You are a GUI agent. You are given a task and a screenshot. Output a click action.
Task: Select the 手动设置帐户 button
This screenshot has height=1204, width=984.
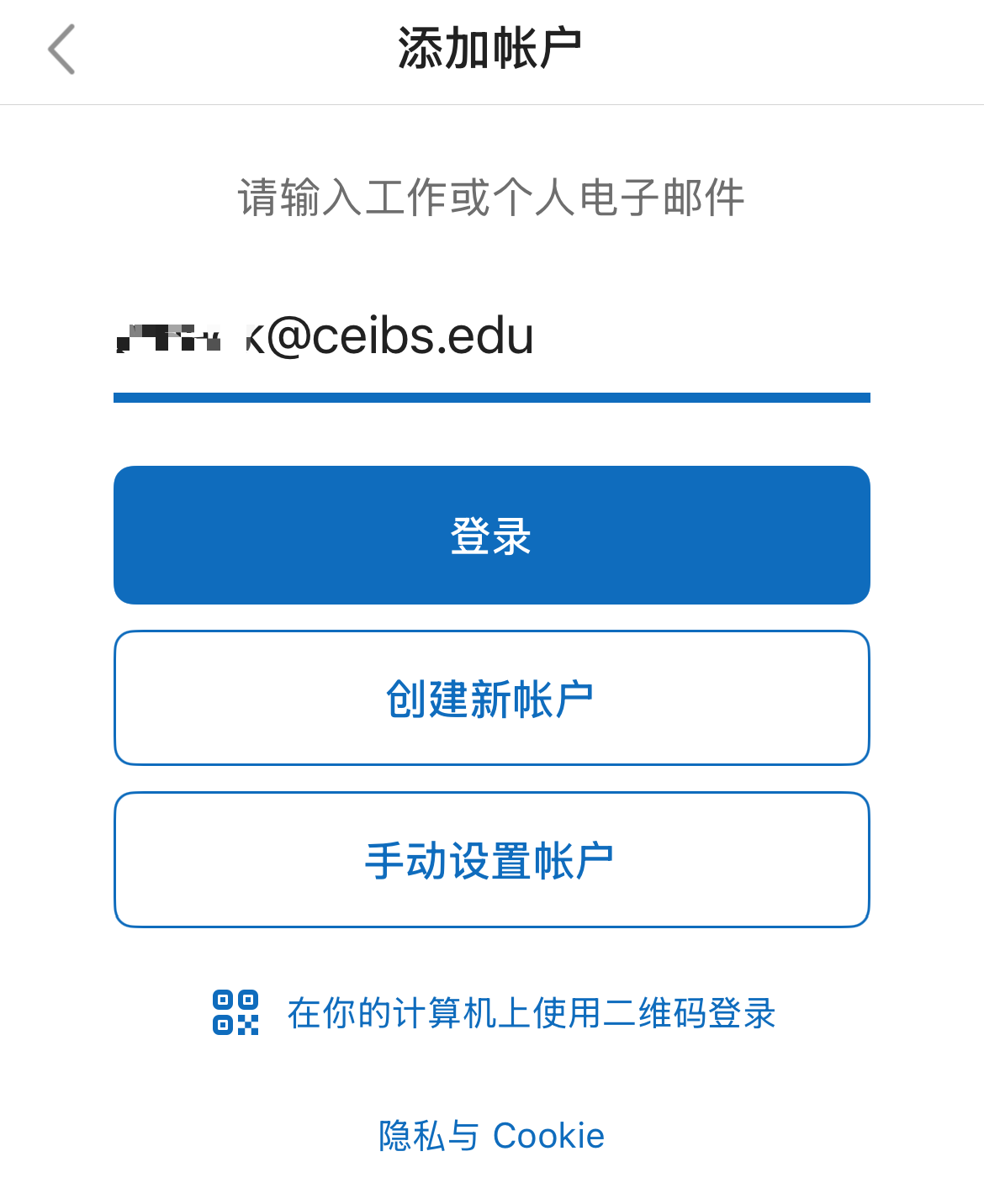pyautogui.click(x=491, y=860)
